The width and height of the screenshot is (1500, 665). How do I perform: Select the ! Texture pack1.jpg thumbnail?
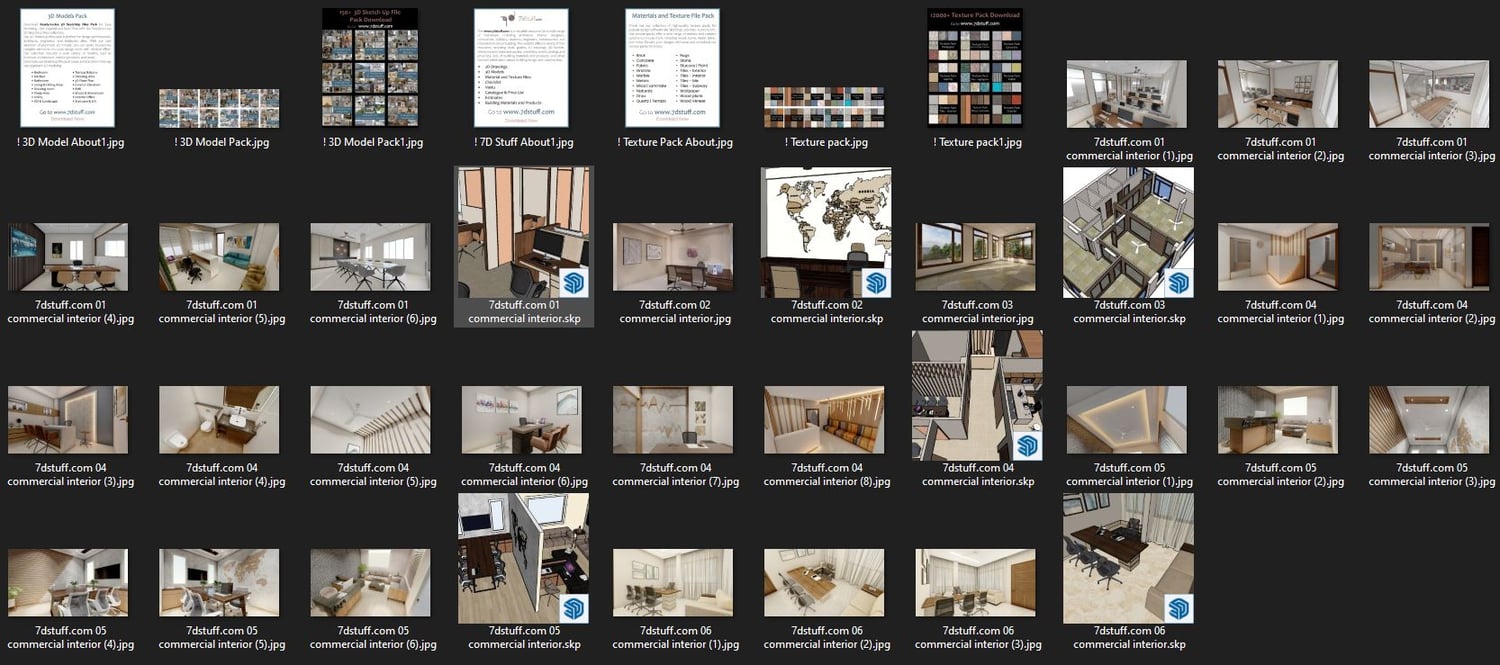[975, 68]
